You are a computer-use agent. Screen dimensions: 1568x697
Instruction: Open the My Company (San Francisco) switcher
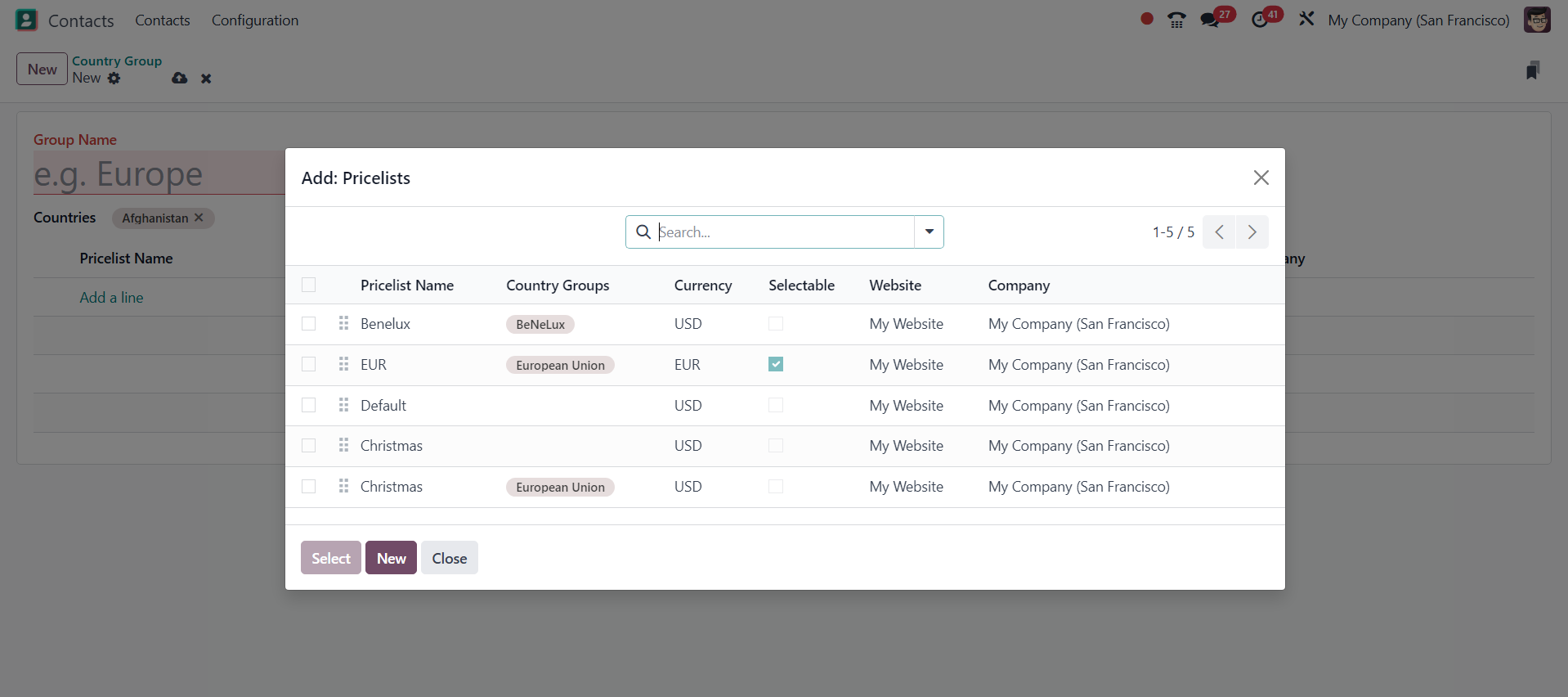click(1418, 20)
